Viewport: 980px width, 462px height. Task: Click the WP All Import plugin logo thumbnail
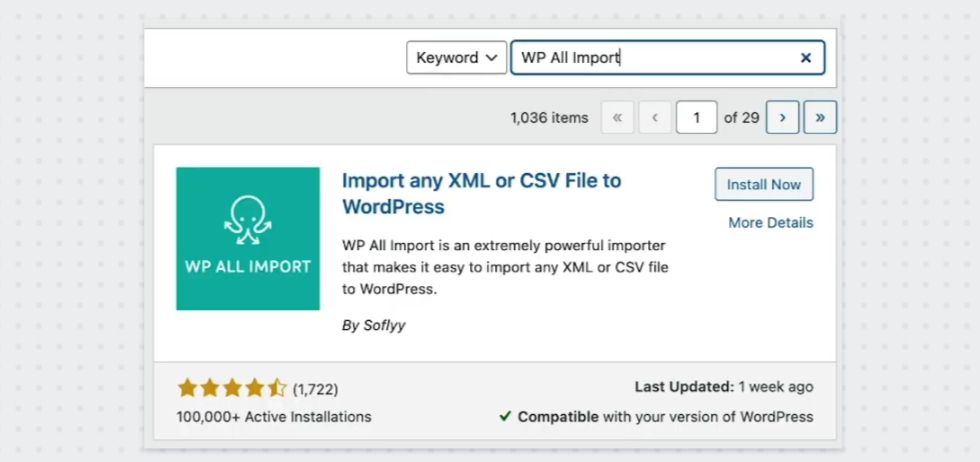point(248,239)
